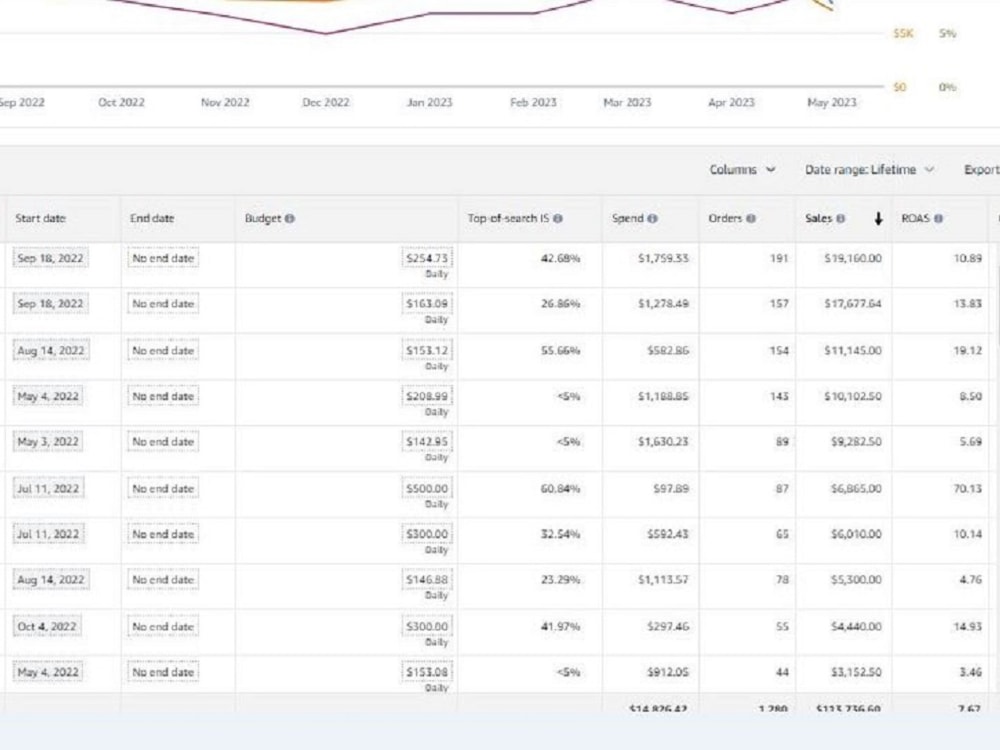
Task: Sort by ROAS column header
Action: pos(915,218)
